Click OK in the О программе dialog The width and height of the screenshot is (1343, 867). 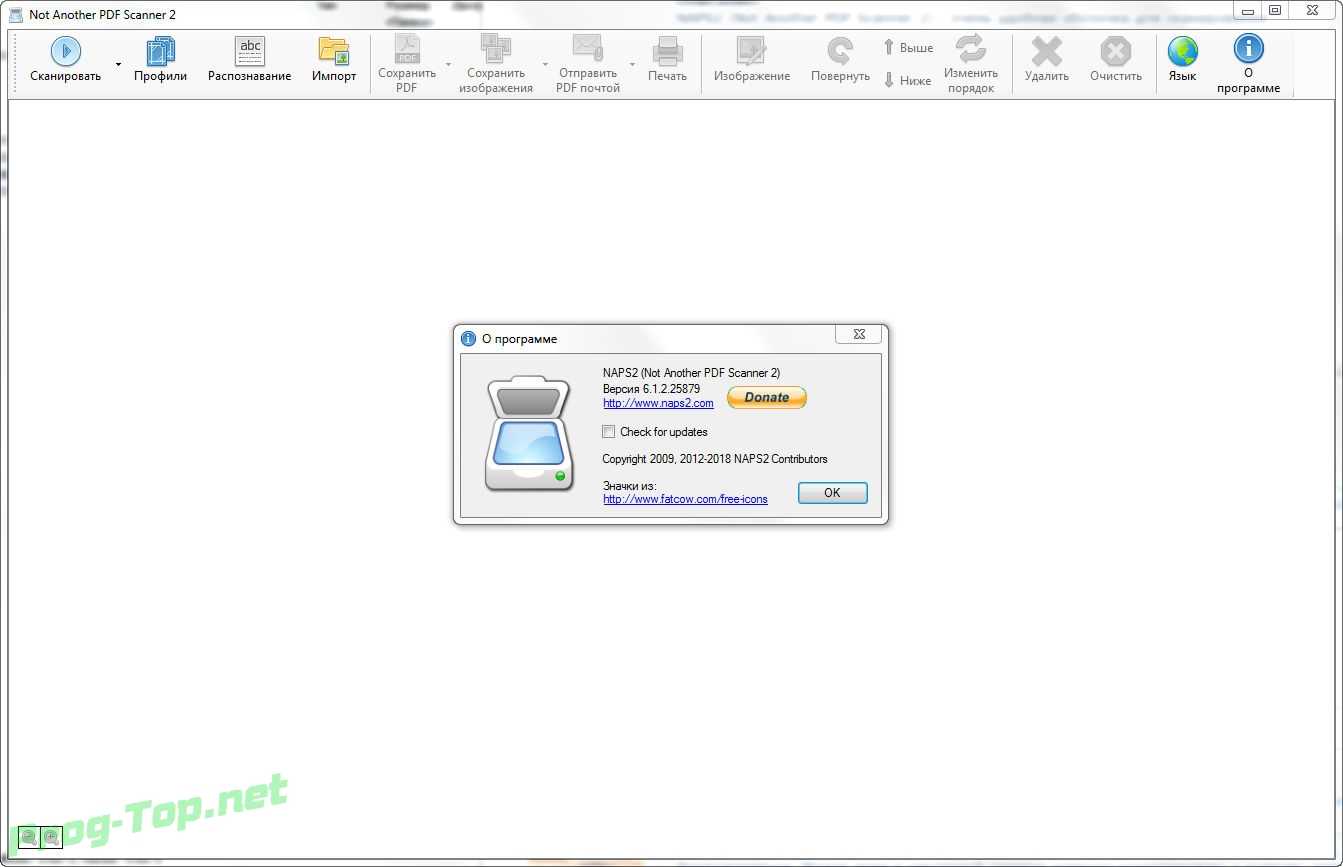pyautogui.click(x=832, y=493)
